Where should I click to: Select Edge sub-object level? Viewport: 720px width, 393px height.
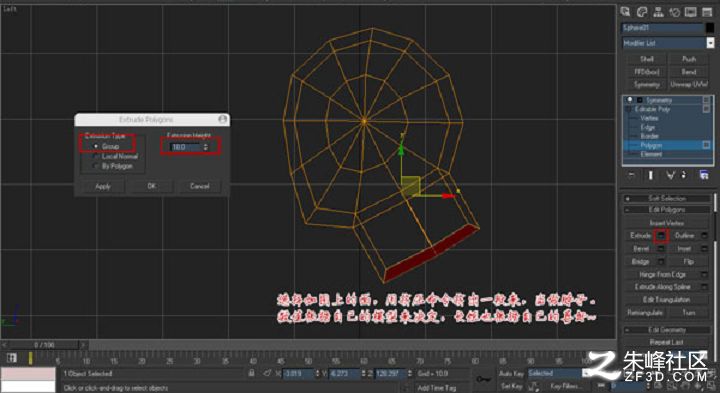[647, 127]
